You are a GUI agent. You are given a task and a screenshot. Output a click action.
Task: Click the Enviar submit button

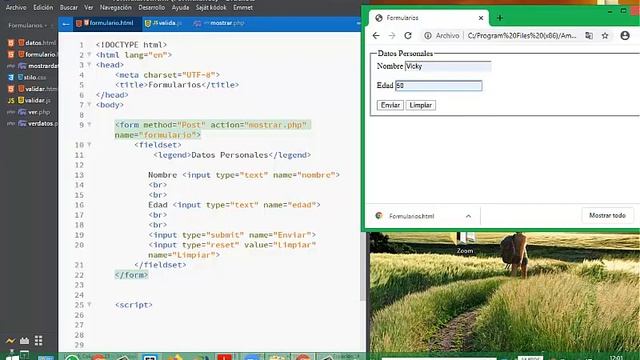390,105
